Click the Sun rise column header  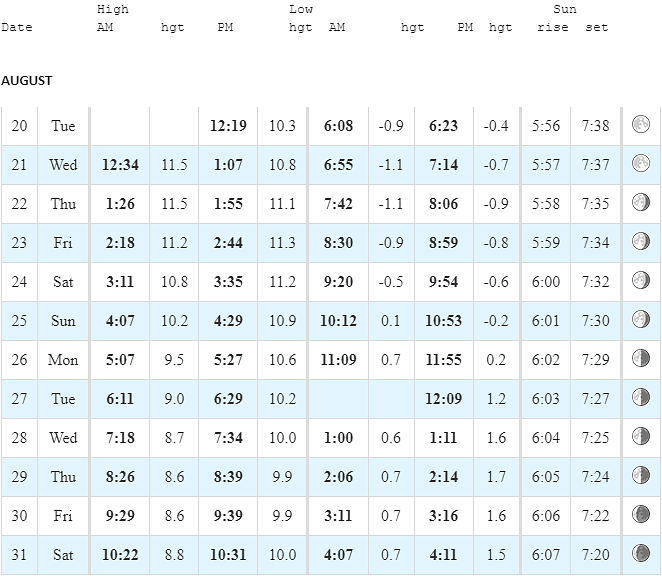[x=553, y=27]
